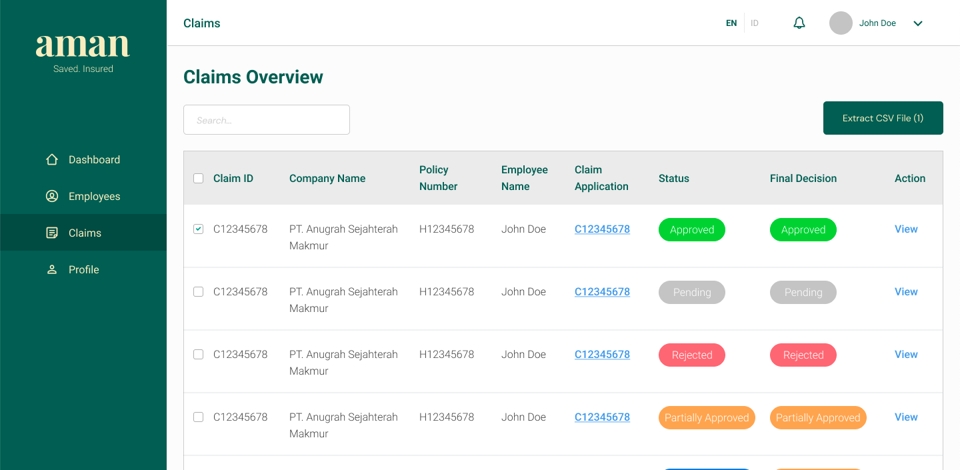Check the checkbox in the Rejected claim row
This screenshot has width=960, height=470.
point(198,354)
